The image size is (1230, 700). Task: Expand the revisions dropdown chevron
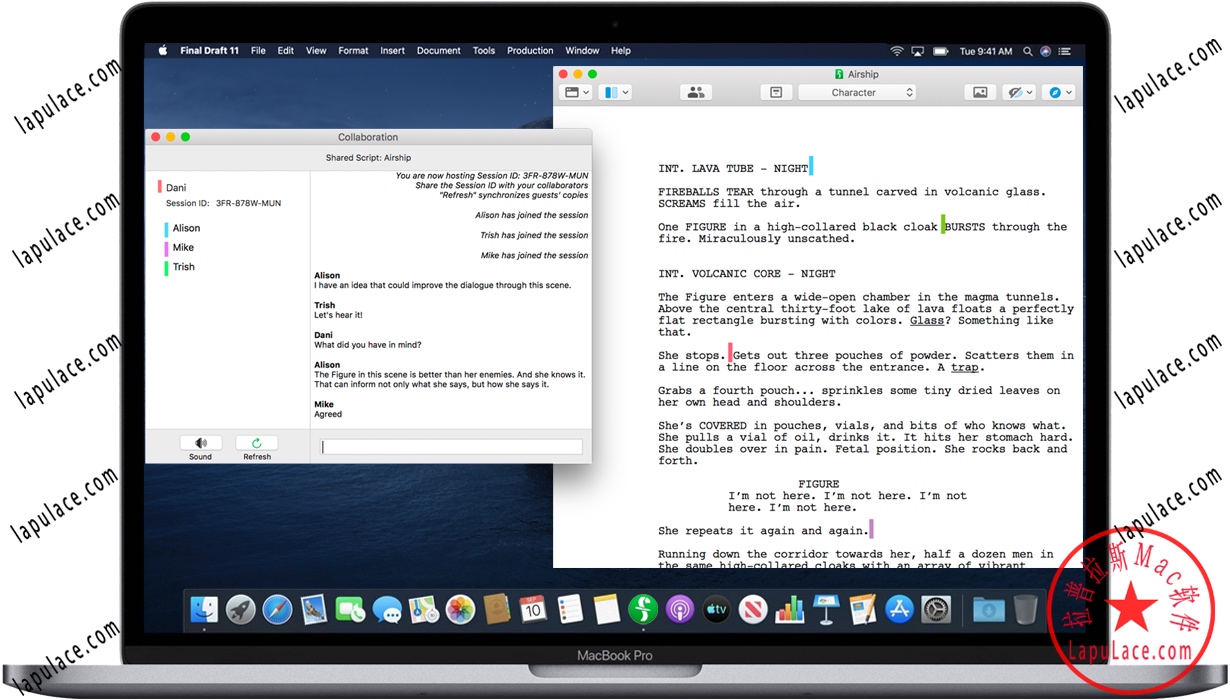pos(1029,91)
